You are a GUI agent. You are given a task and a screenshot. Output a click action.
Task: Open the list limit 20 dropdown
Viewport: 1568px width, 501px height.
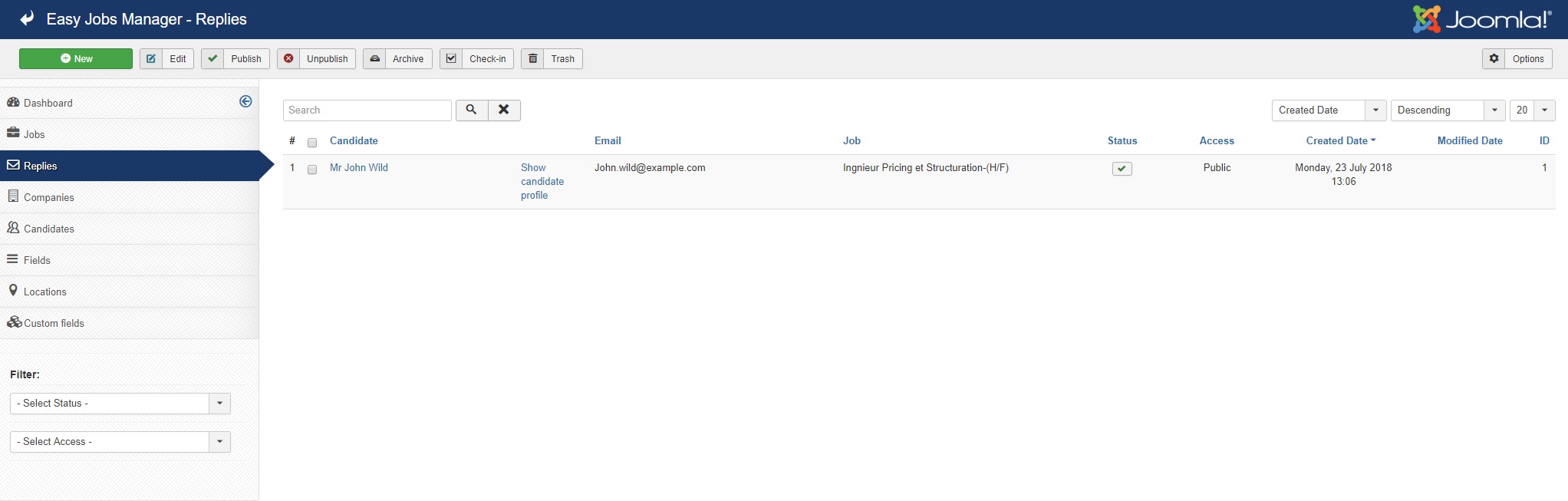(x=1533, y=110)
